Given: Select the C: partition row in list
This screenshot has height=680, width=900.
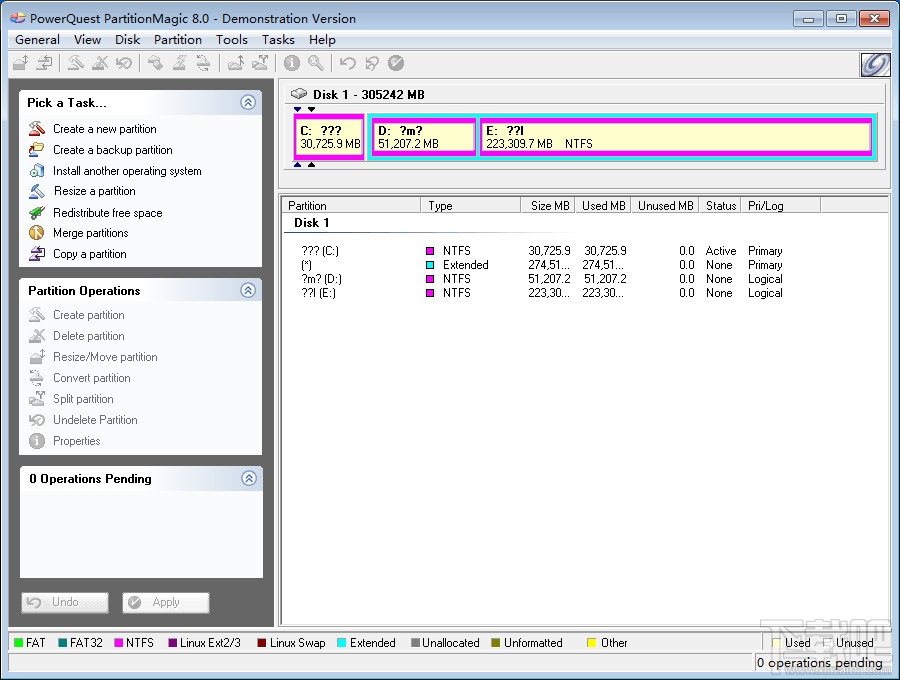Looking at the screenshot, I should coord(322,251).
